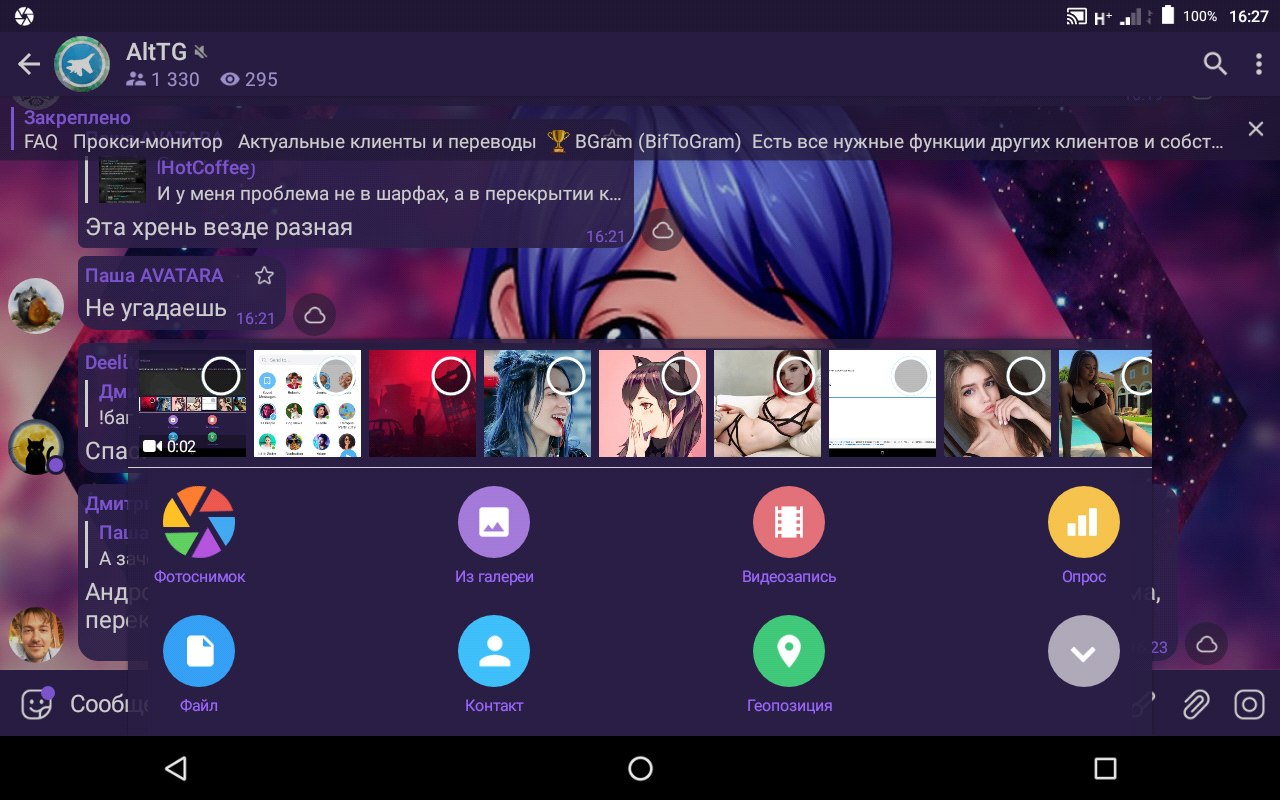1280x800 pixels.
Task: Tap cloud icon next to 16:21 message "Эта хрень везде разная"
Action: point(662,232)
